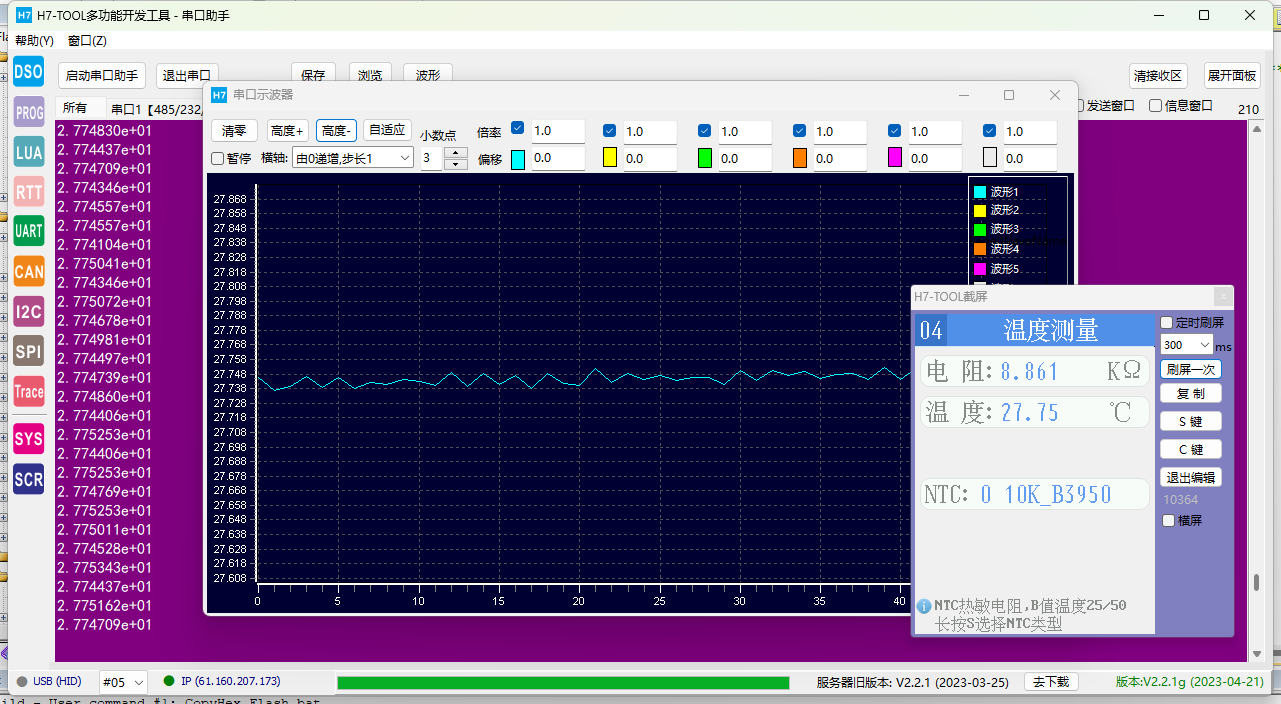Viewport: 1281px width, 704px height.
Task: Open the I2C tool icon
Action: [x=29, y=311]
